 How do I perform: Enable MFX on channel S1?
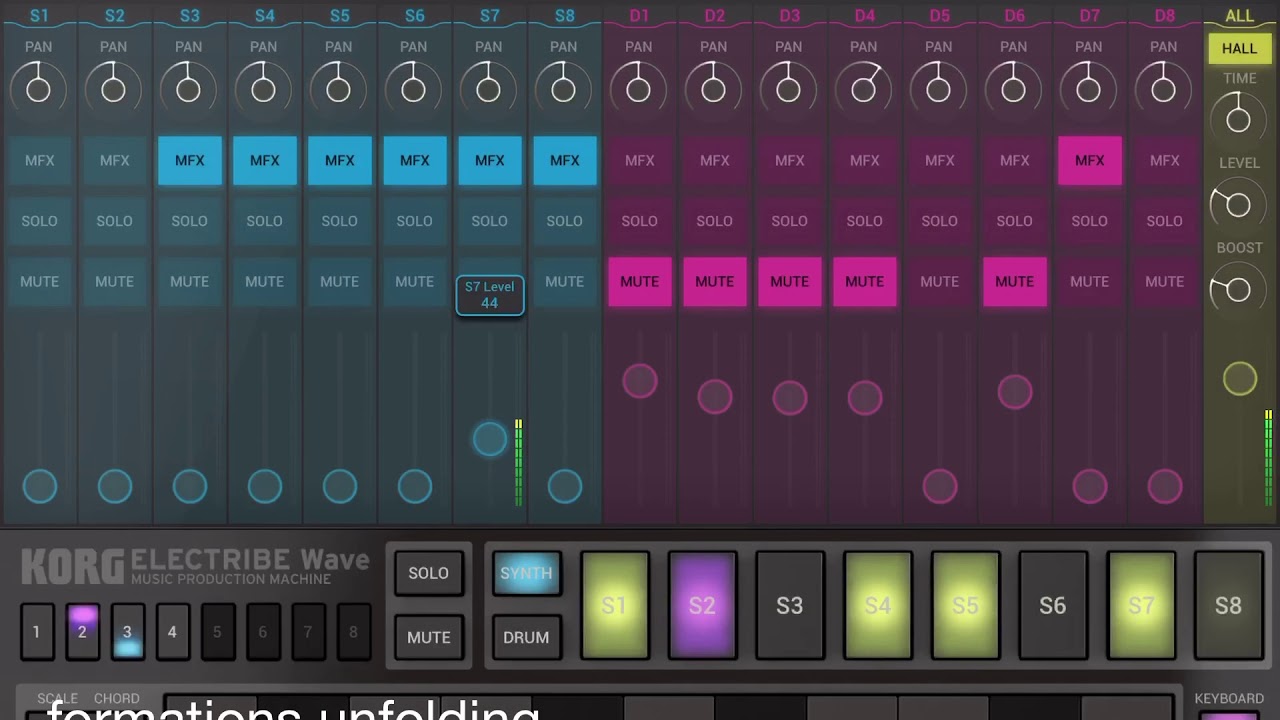(39, 161)
